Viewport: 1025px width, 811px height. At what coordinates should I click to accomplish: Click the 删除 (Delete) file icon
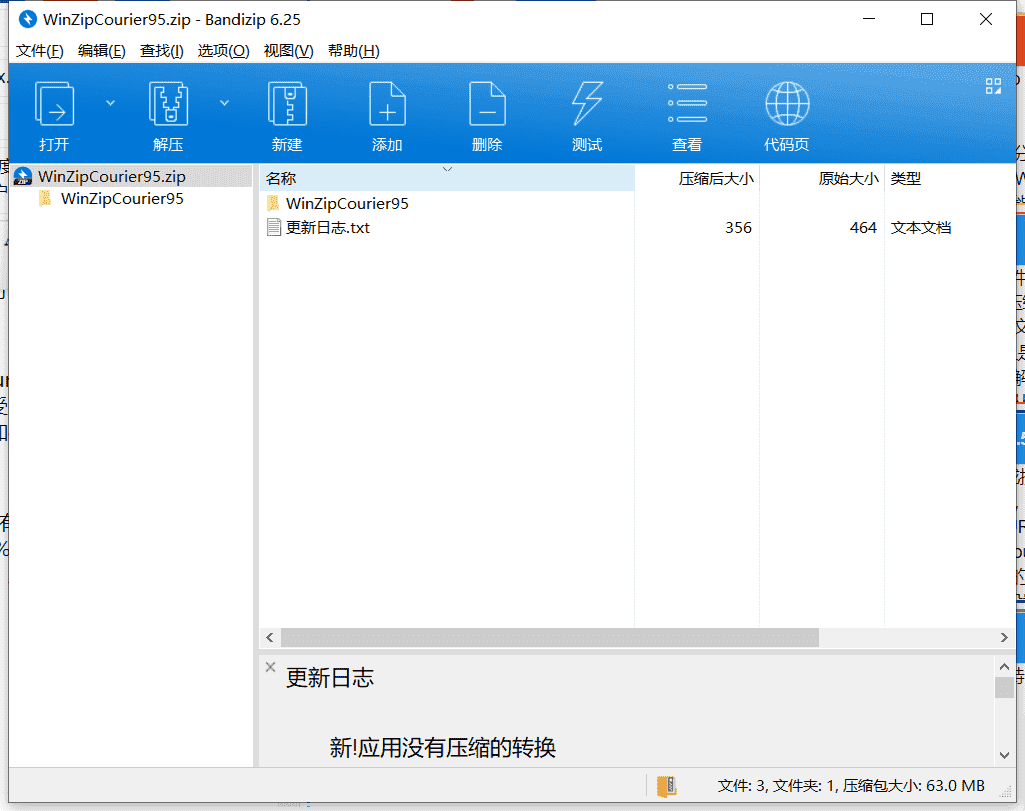[x=487, y=104]
